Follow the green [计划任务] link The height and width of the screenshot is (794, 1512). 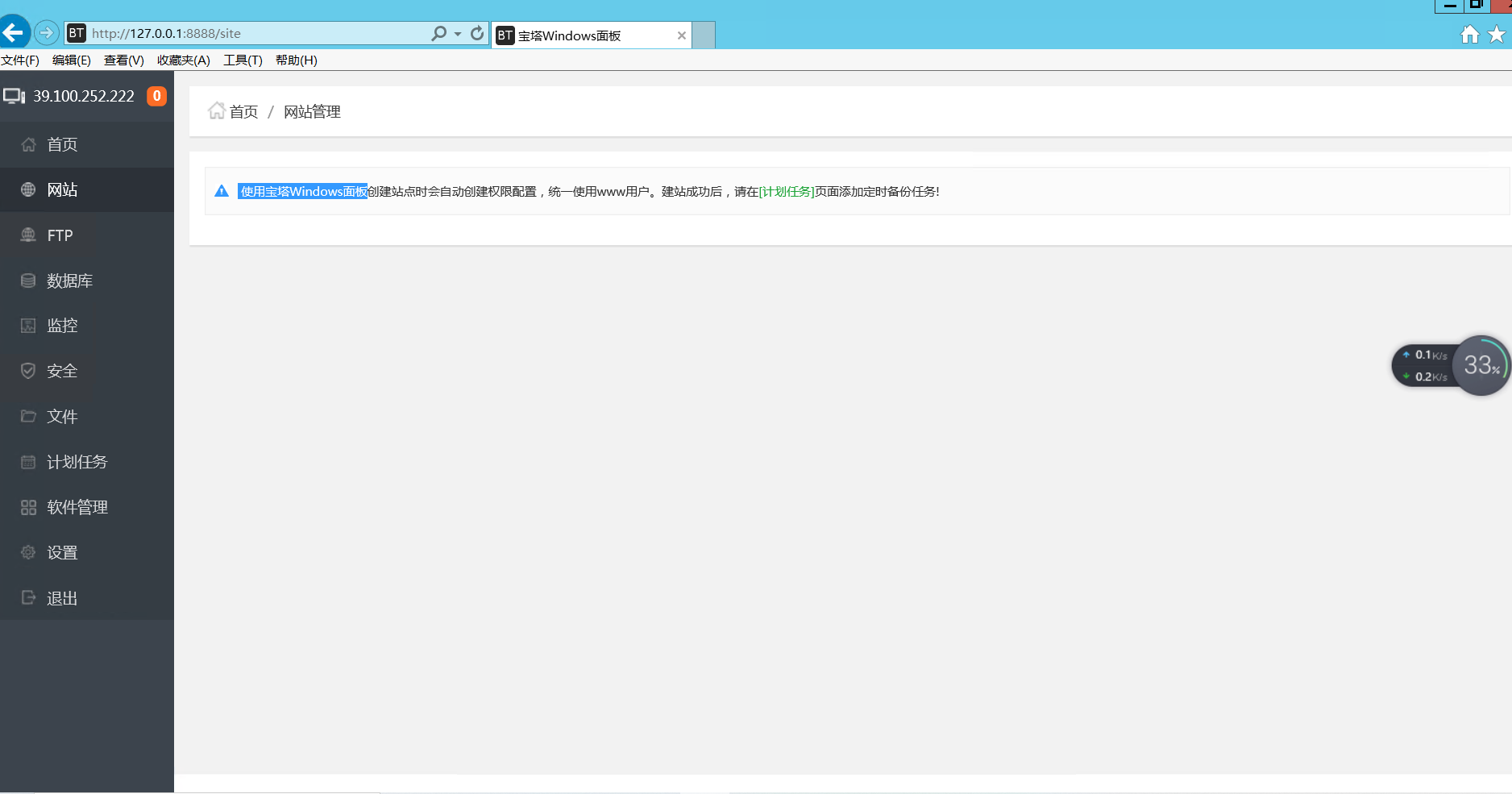[787, 192]
